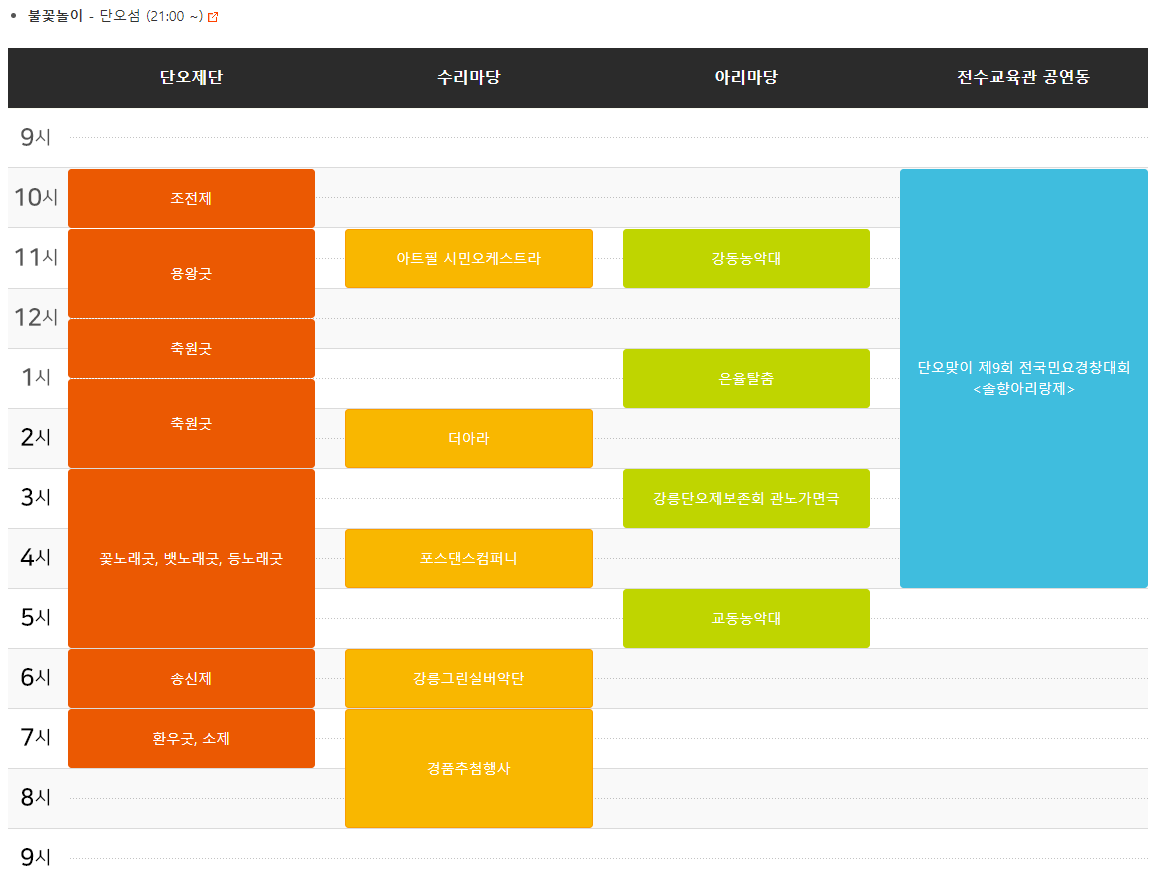Screen dimensions: 1157x883
Task: Click the 12시 time label
Action: point(35,317)
